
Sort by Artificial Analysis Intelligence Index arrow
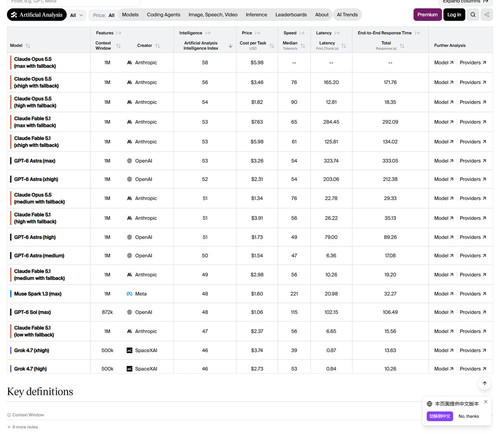pos(230,46)
